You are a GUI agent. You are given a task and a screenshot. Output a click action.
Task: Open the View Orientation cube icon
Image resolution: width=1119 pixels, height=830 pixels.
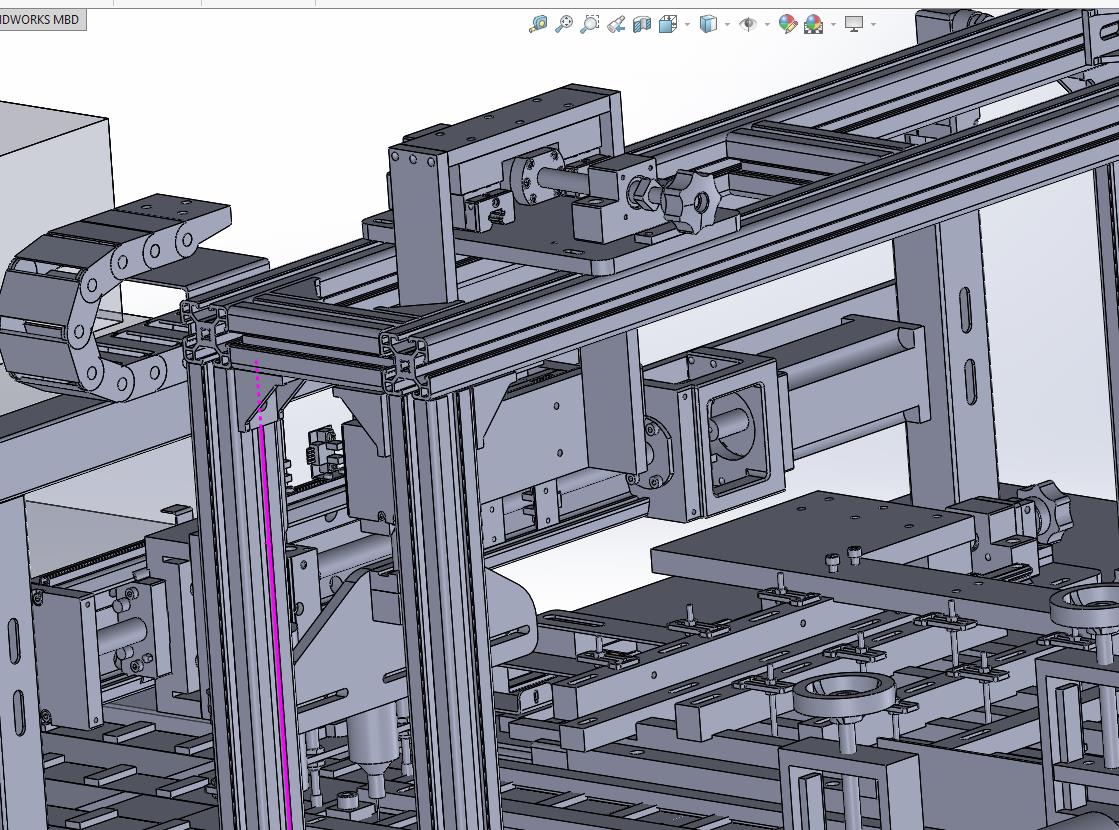[668, 24]
